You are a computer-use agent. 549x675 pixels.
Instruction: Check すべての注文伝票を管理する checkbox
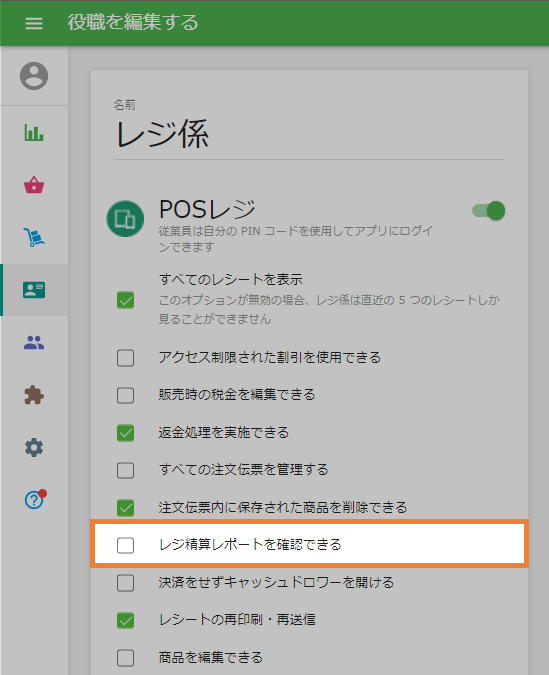125,470
